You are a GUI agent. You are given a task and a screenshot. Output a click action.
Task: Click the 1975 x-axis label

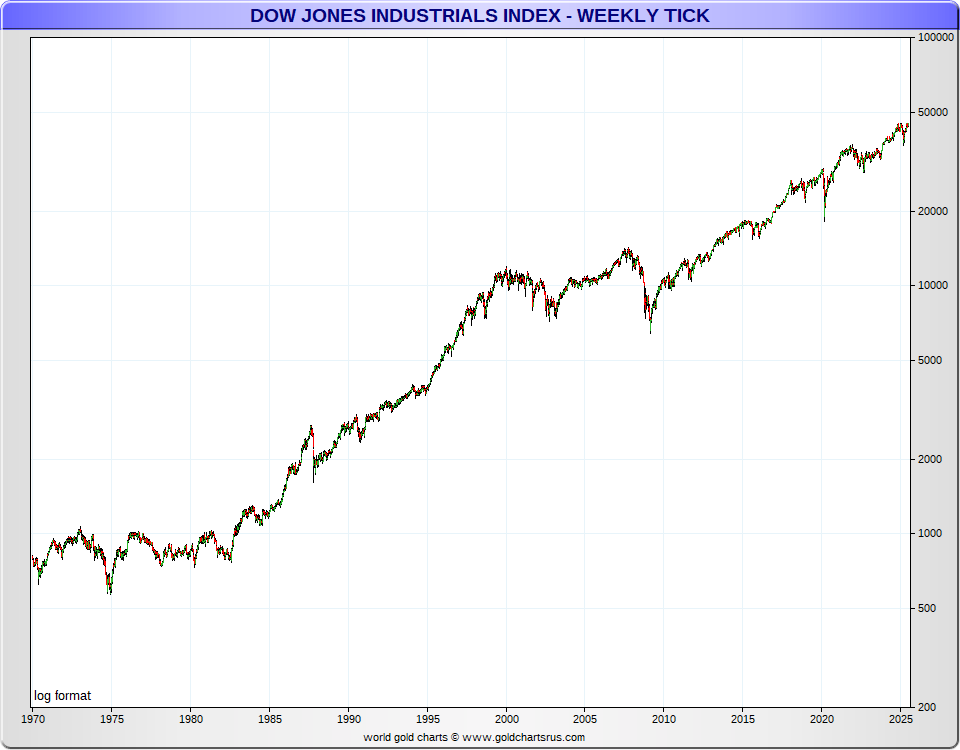tap(111, 719)
